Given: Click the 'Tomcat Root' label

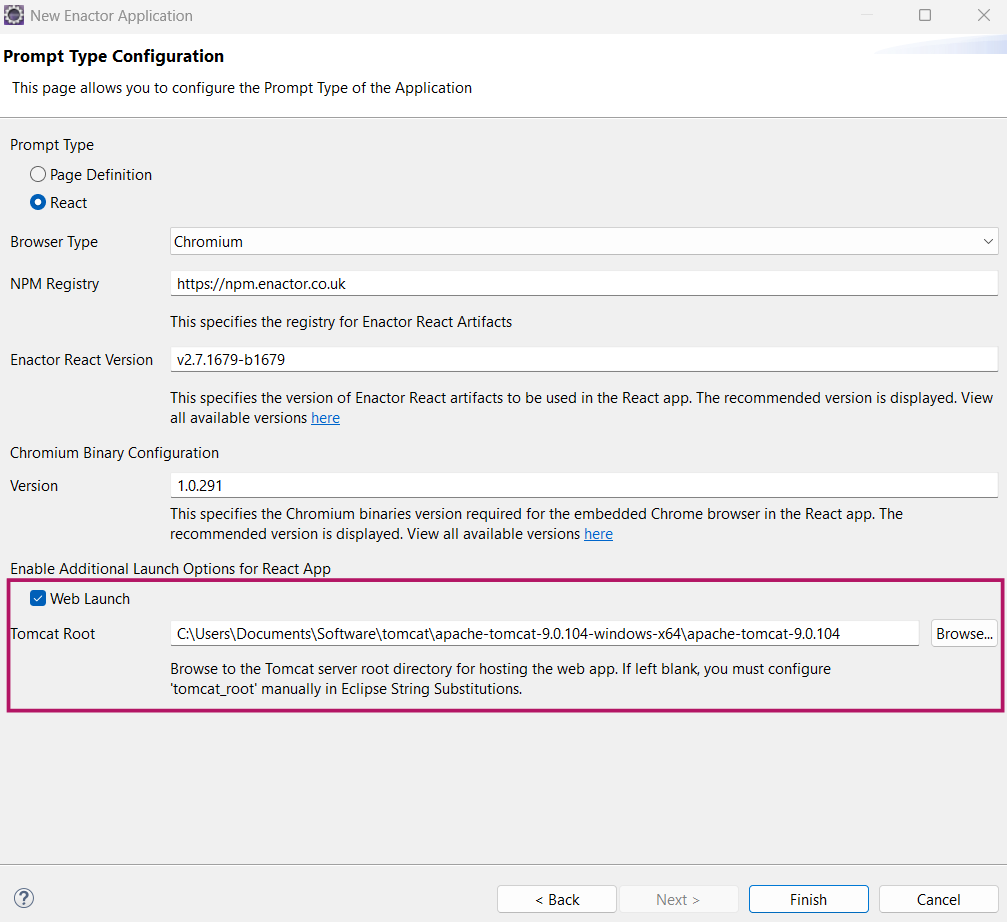Looking at the screenshot, I should pyautogui.click(x=53, y=634).
